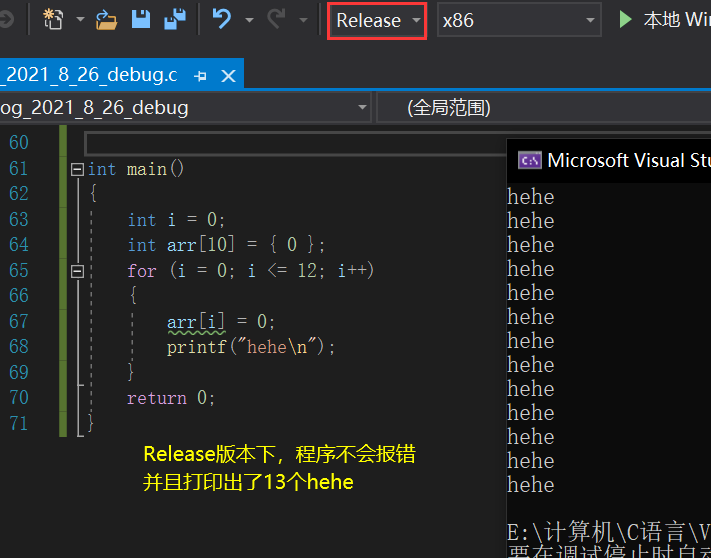Screen dimensions: 711x558
Task: Collapse the main() function block
Action: (78, 170)
